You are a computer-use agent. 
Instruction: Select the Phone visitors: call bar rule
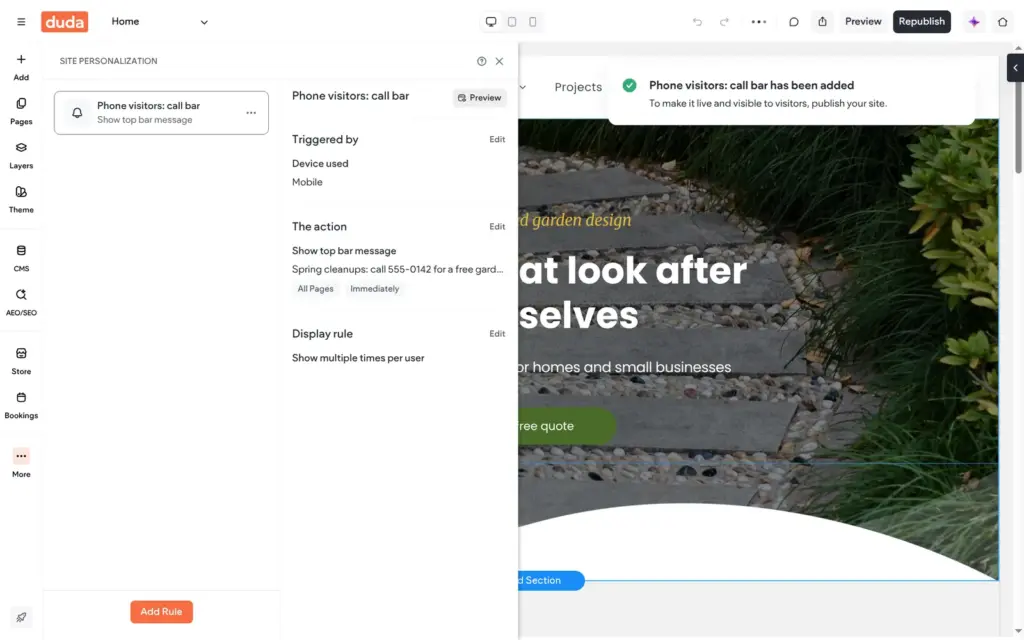pyautogui.click(x=161, y=113)
